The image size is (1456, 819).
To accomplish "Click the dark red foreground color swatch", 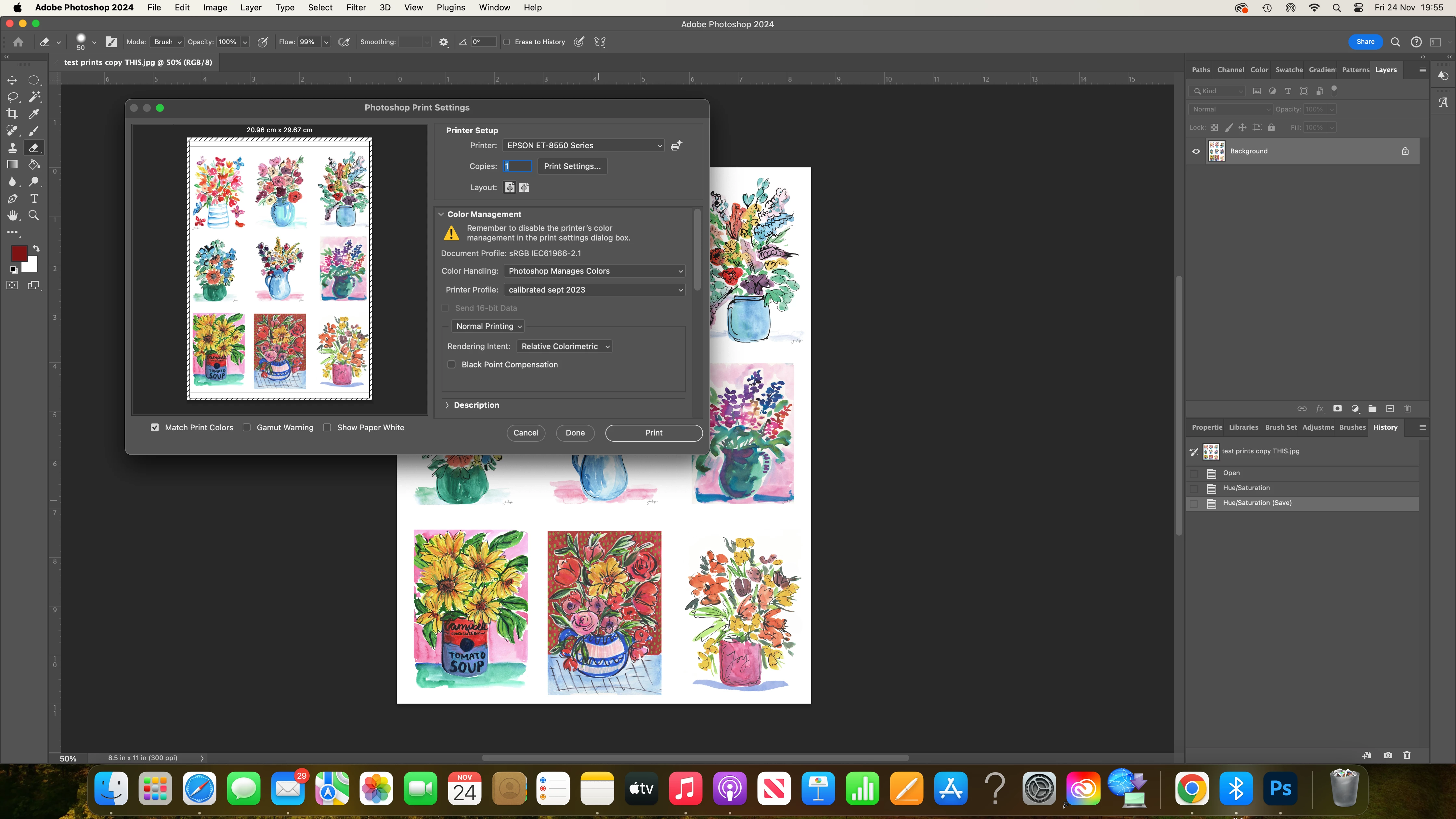I will [19, 254].
